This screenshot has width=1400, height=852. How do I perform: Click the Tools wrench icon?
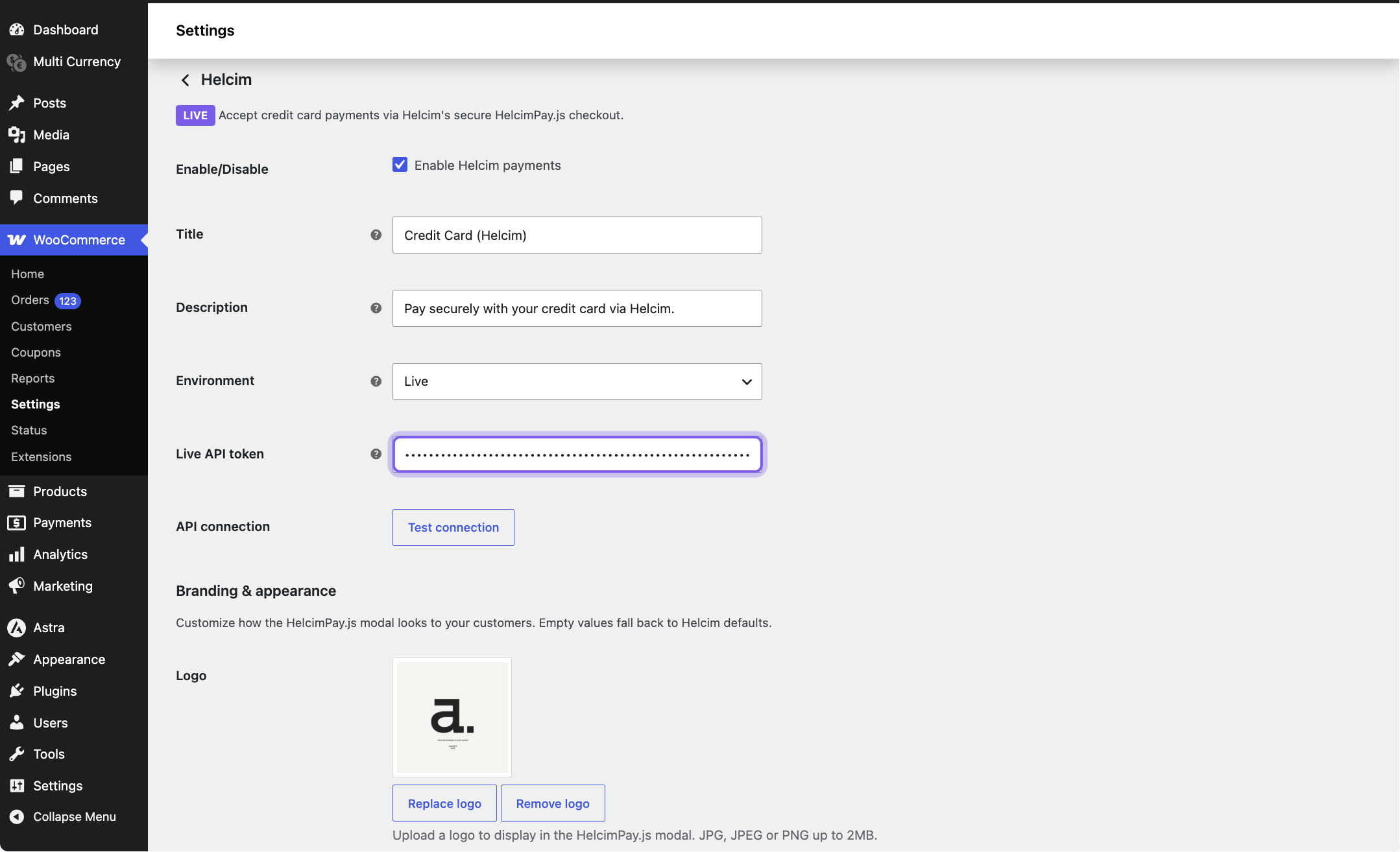coord(17,754)
